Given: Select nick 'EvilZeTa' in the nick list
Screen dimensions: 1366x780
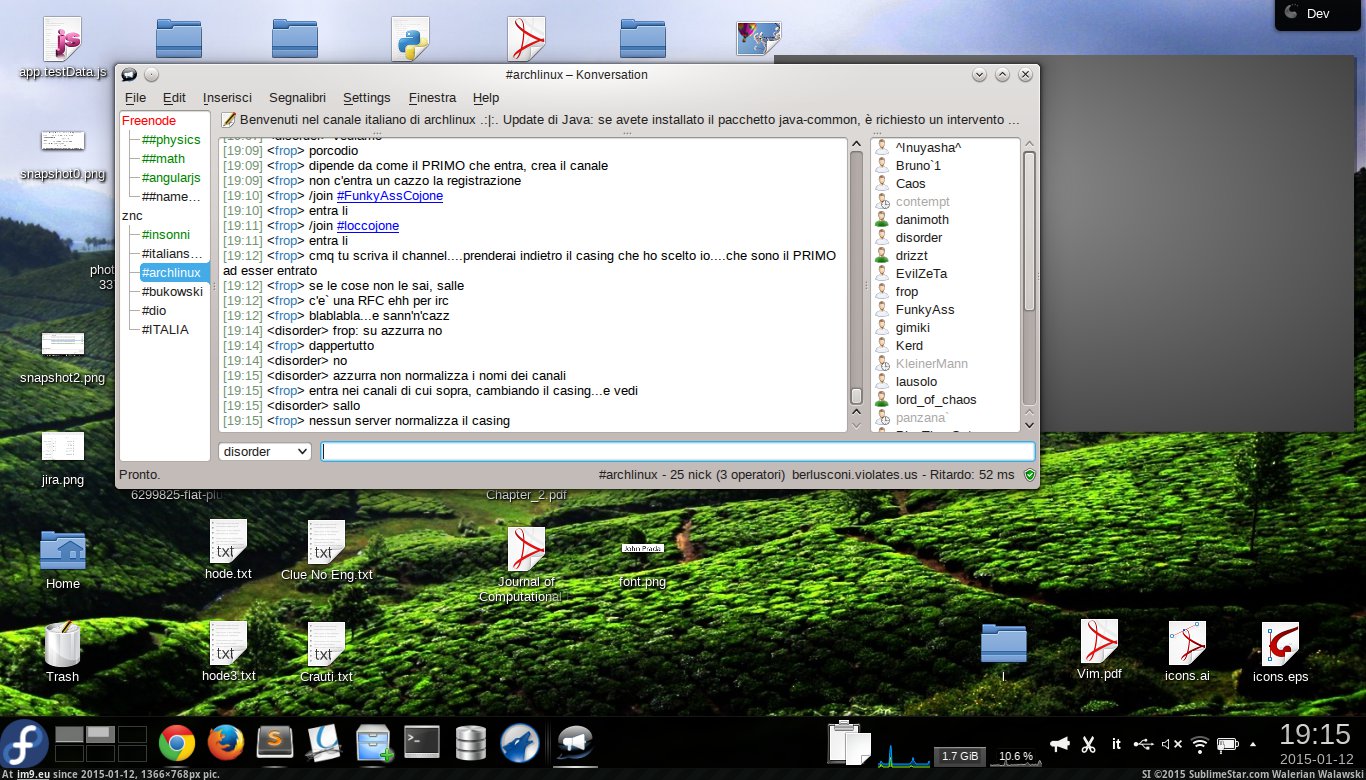Looking at the screenshot, I should 921,273.
